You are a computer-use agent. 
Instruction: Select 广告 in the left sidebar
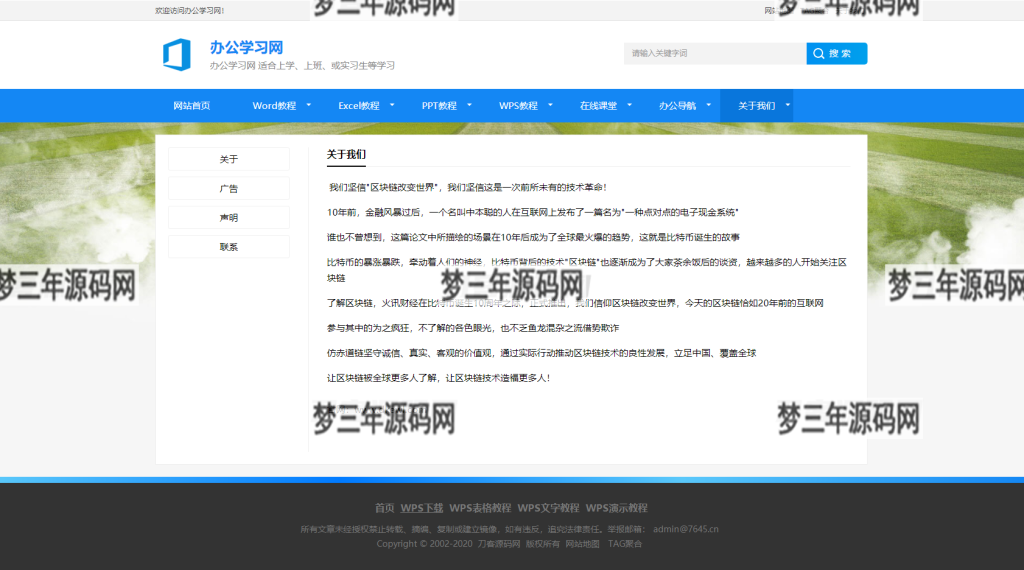(x=229, y=189)
